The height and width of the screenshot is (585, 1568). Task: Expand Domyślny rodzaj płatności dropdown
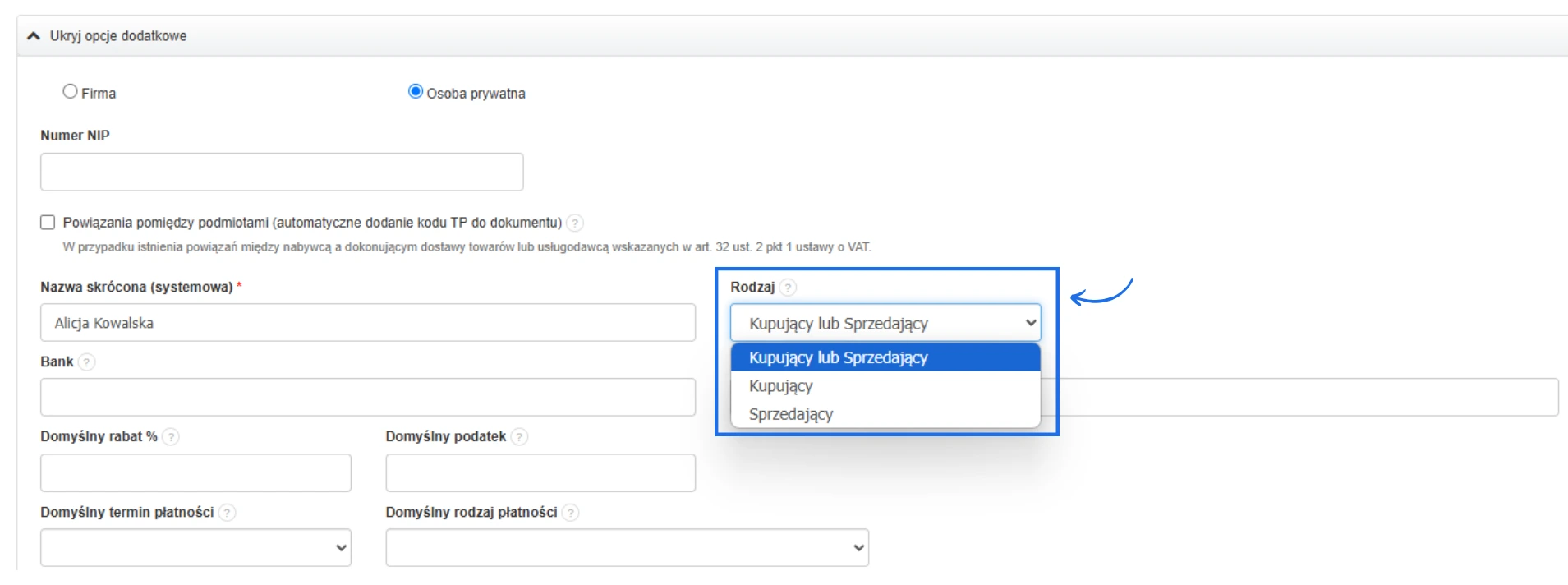pos(627,548)
